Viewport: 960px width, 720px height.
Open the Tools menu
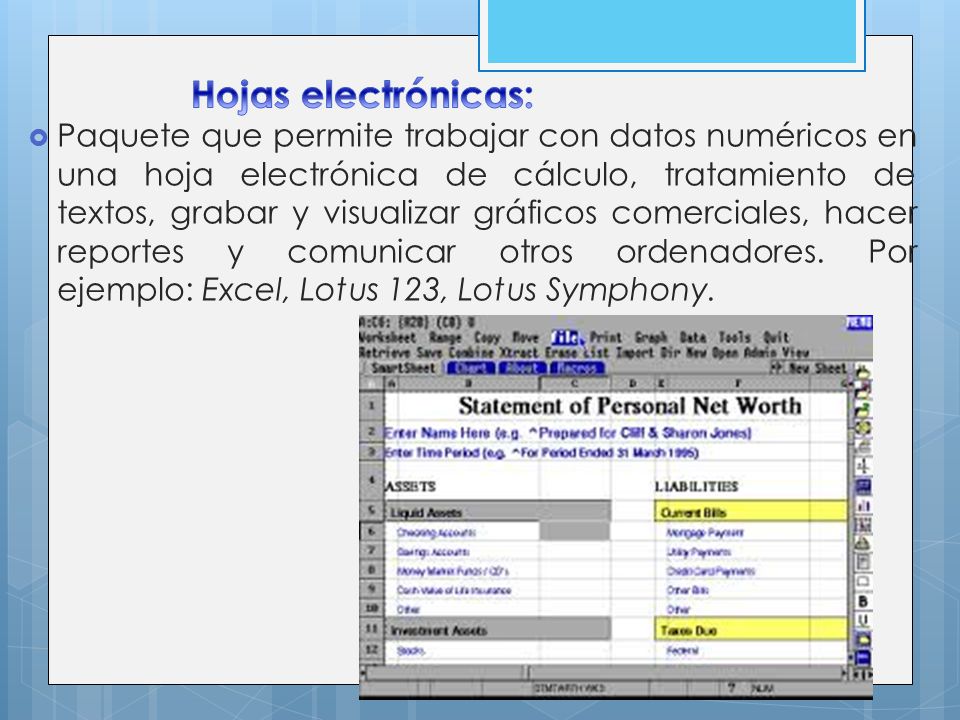[734, 337]
